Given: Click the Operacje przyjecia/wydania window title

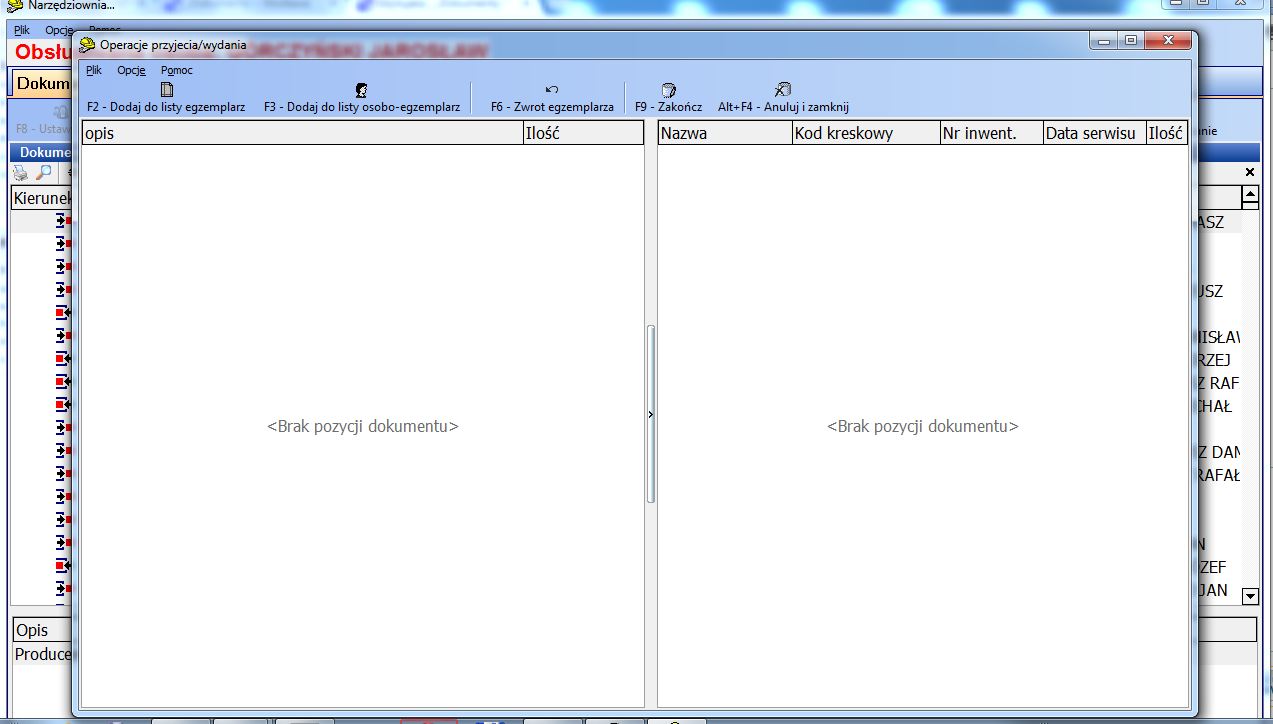Looking at the screenshot, I should pyautogui.click(x=173, y=45).
